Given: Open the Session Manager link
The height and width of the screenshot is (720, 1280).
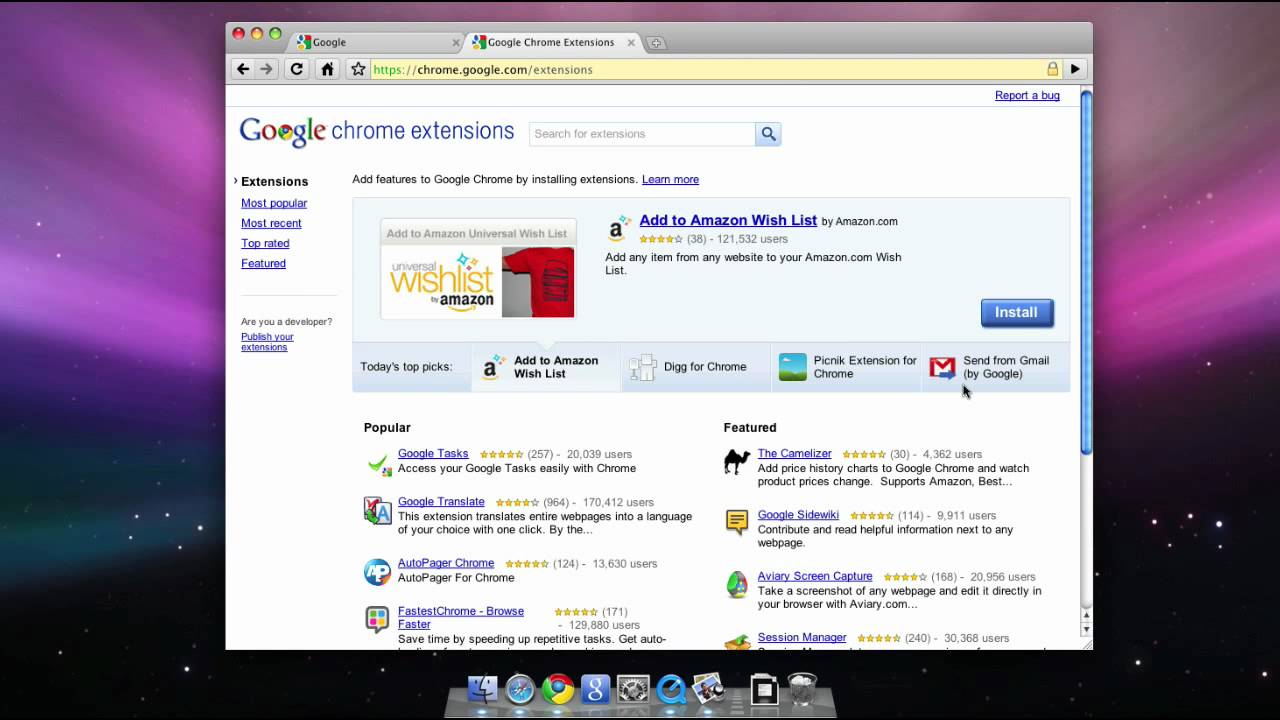Looking at the screenshot, I should tap(802, 637).
